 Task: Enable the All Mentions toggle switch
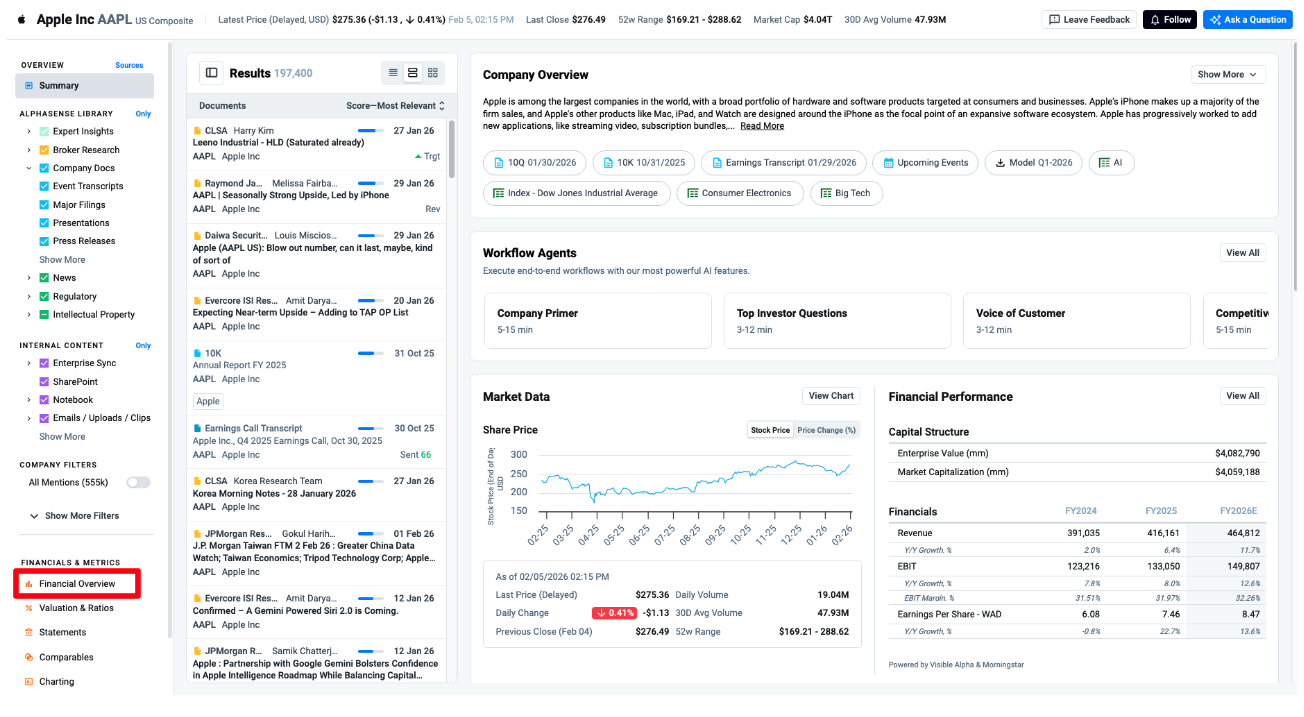(x=138, y=482)
